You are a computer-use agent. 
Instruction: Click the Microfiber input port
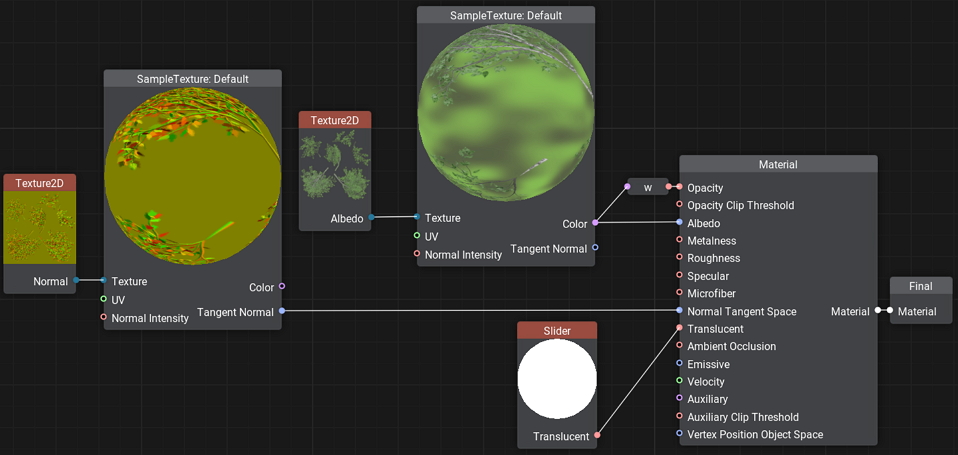[680, 294]
